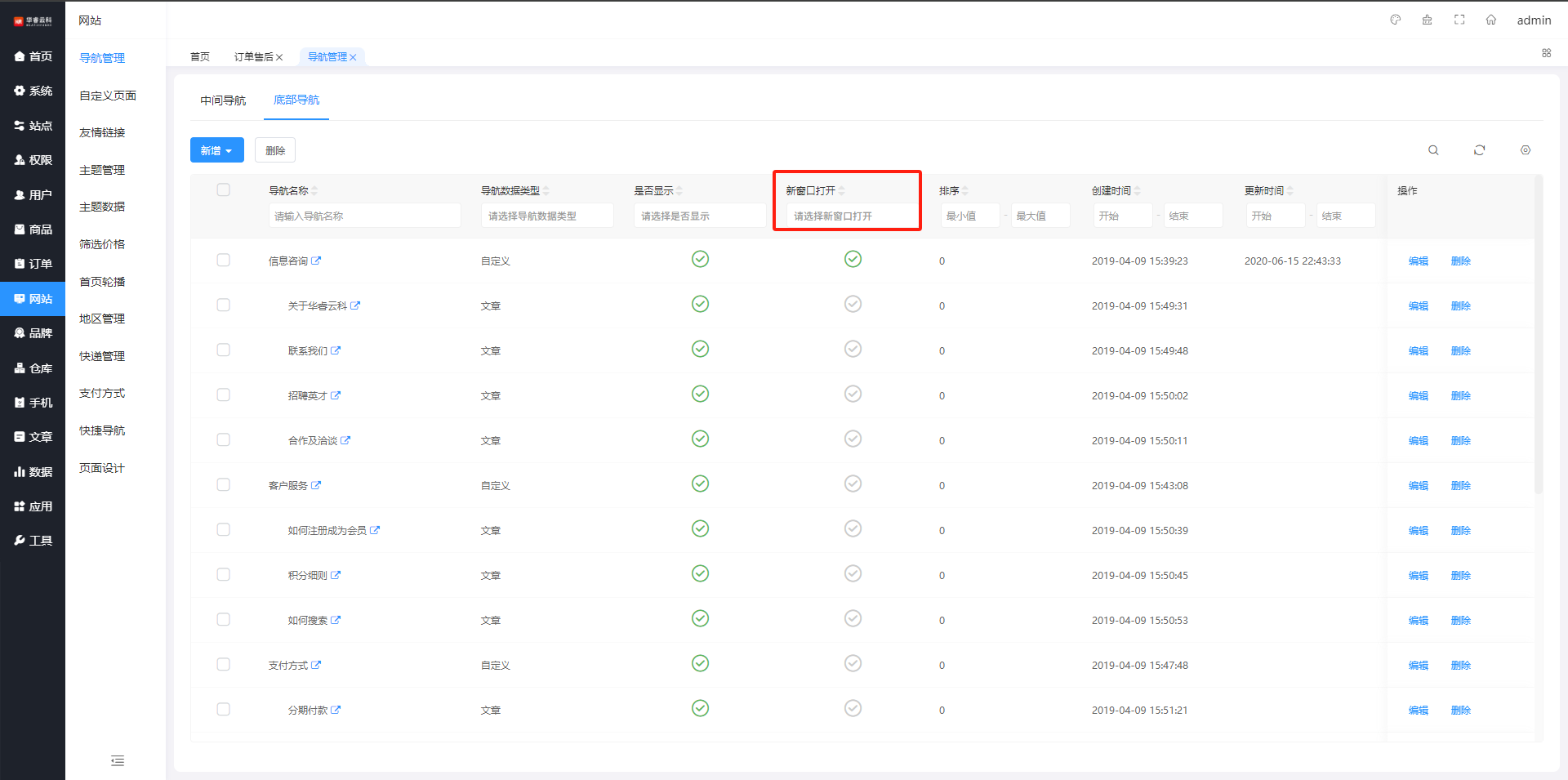Screen dimensions: 1568x780
Task: Open external link icon next to 信息咨询
Action: [x=316, y=261]
